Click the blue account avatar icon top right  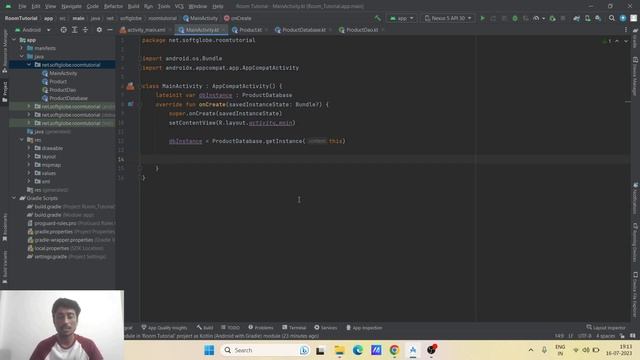click(x=623, y=18)
